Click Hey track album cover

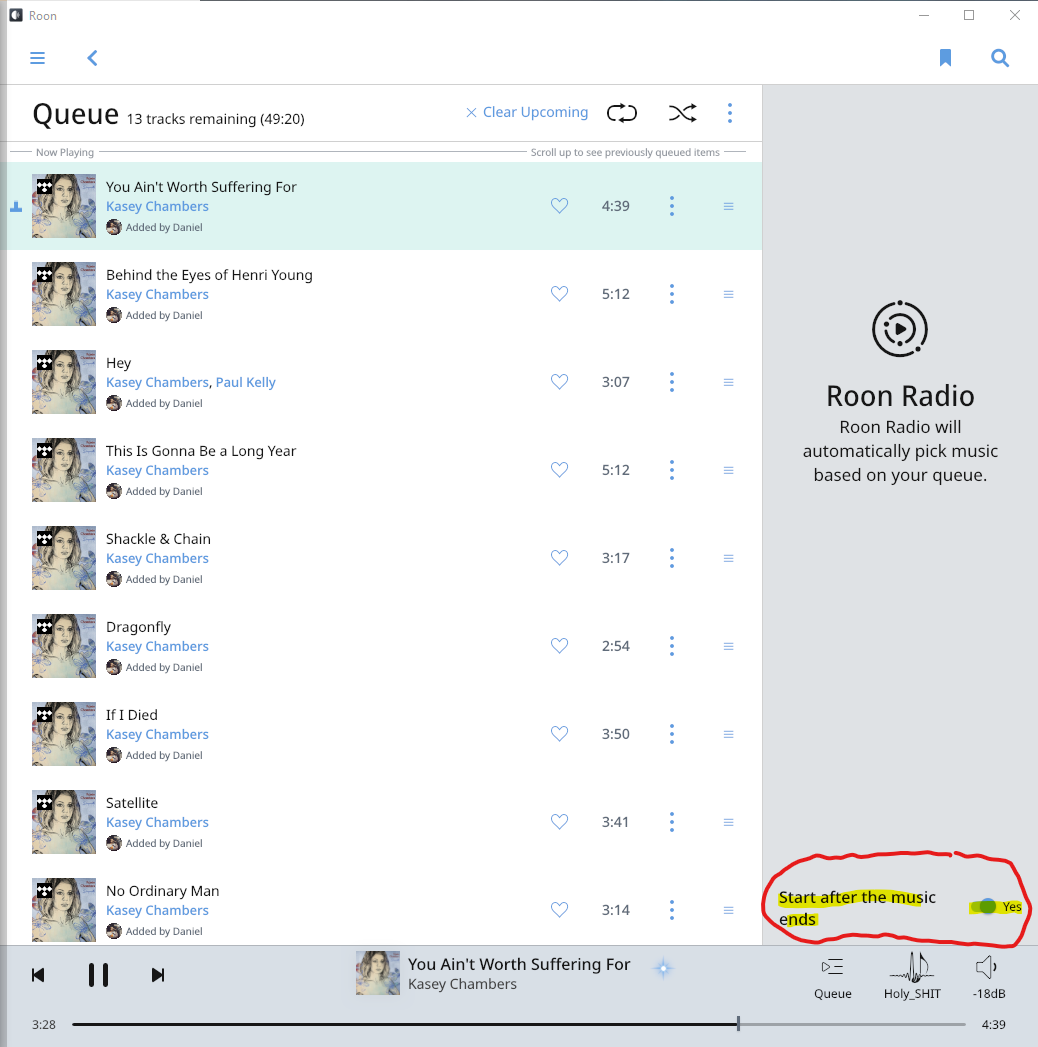click(64, 382)
